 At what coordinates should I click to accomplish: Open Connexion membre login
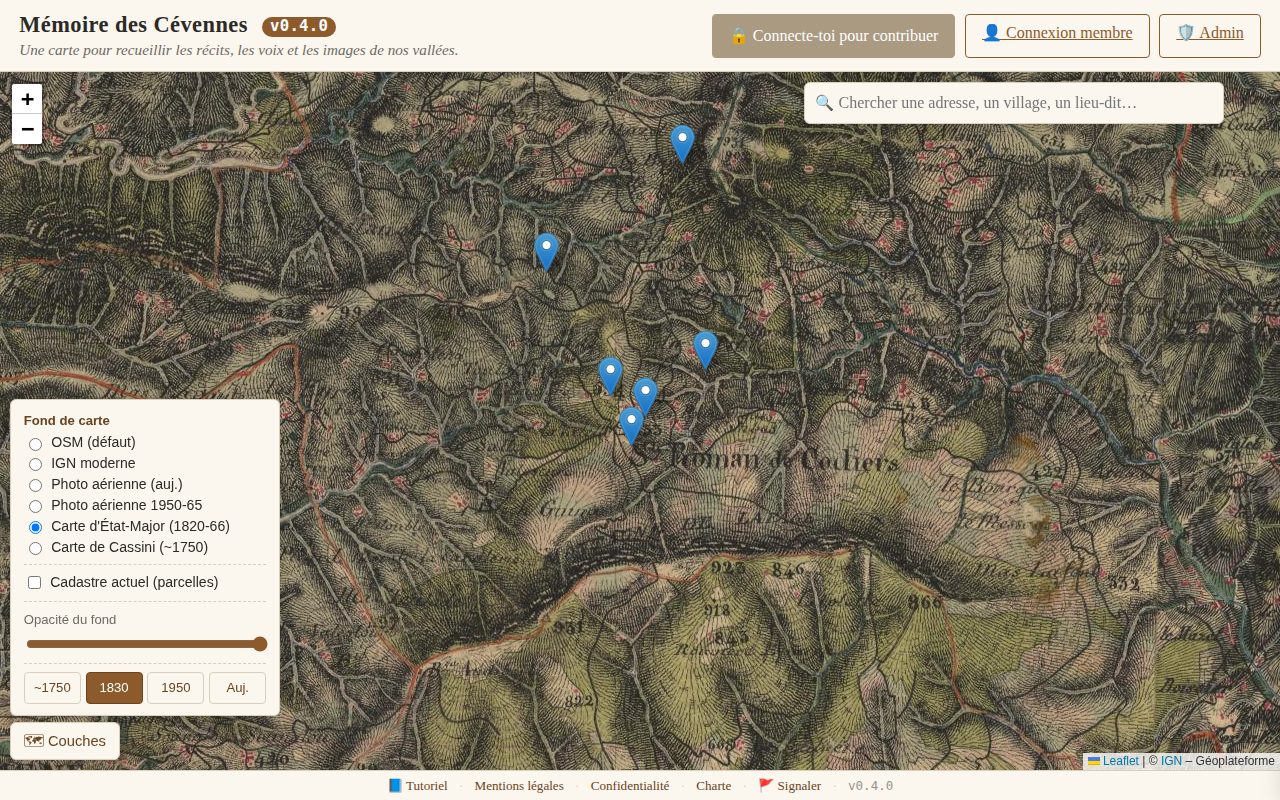1057,35
